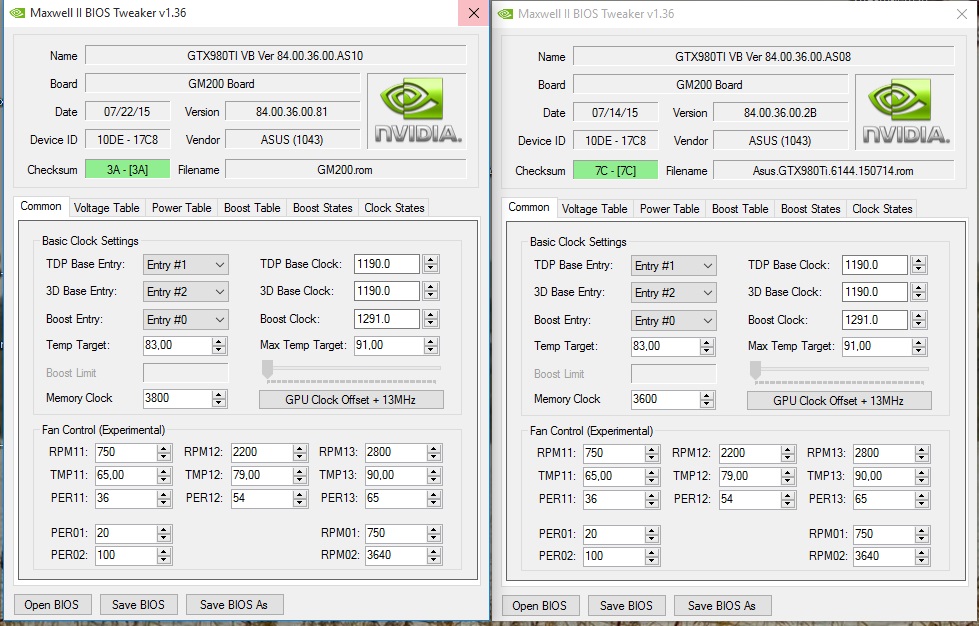Open TDP Base Entry dropdown in left window
This screenshot has width=979, height=626.
point(185,265)
